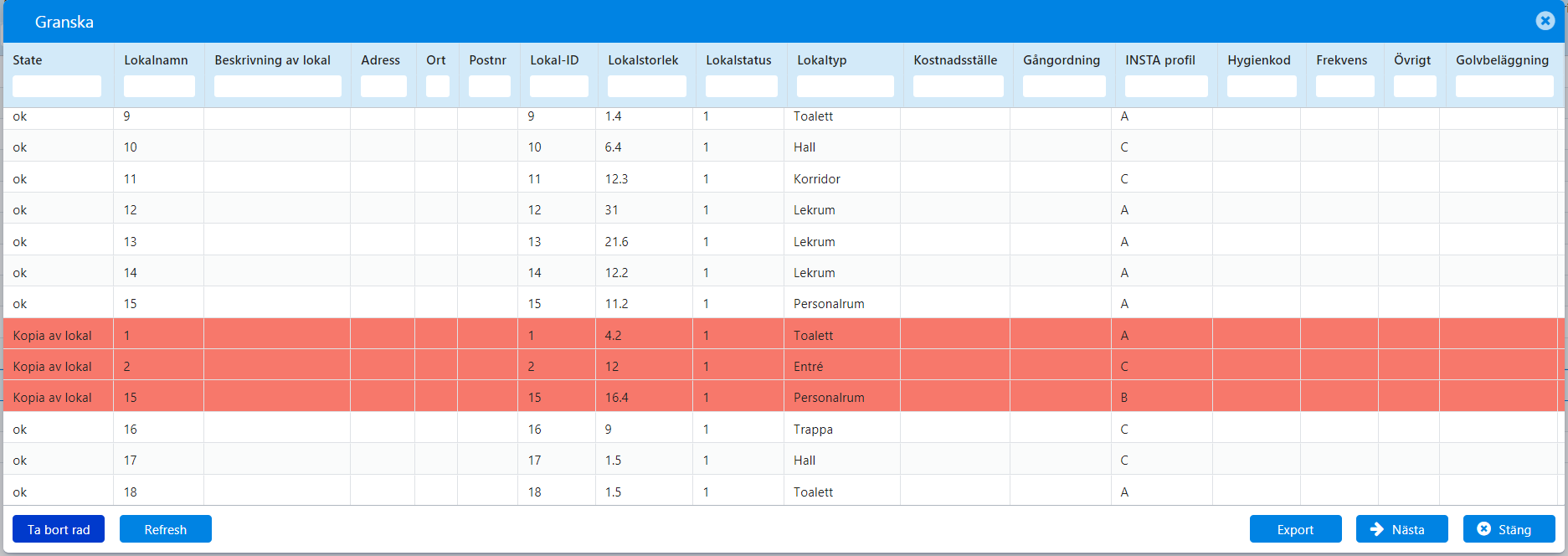Focus the Postnr filter field
Viewport: 1568px width, 556px height.
(490, 86)
